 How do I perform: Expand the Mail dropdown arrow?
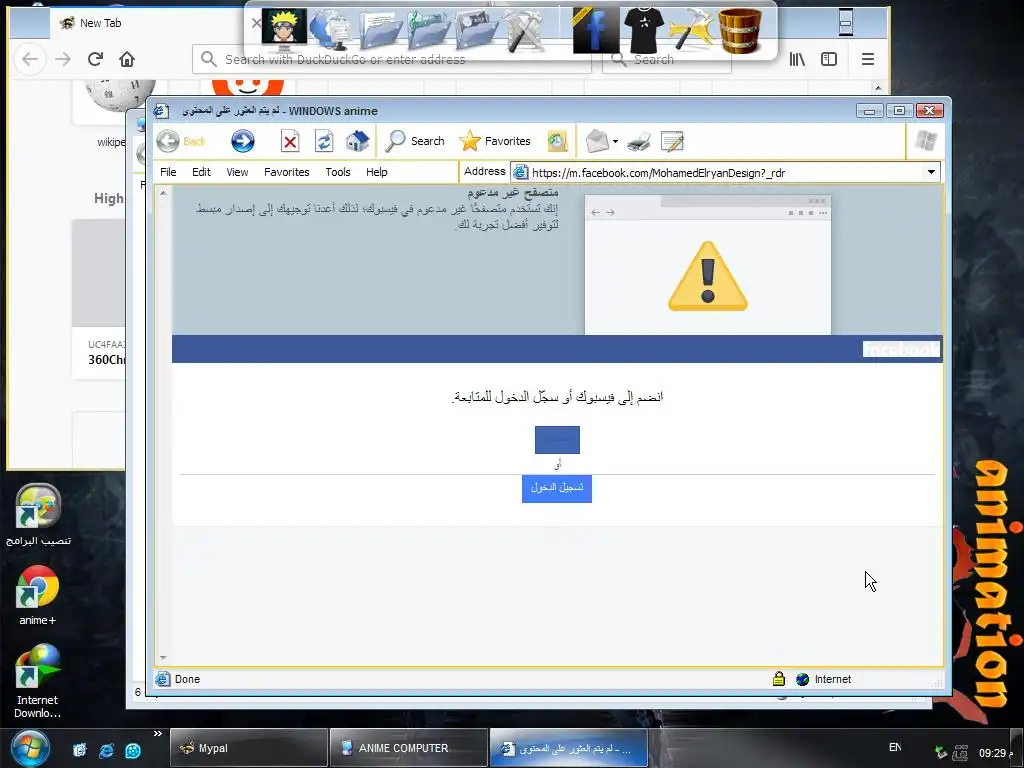[615, 141]
